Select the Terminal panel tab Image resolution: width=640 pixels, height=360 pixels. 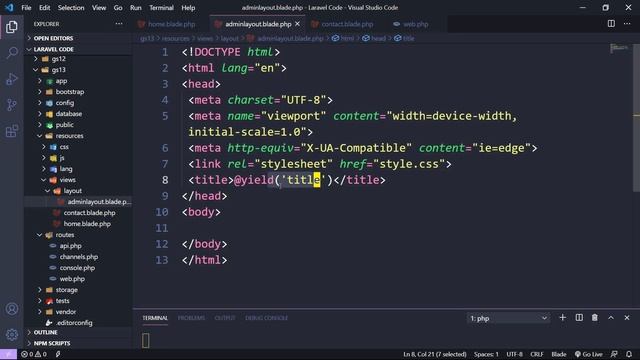[x=155, y=318]
